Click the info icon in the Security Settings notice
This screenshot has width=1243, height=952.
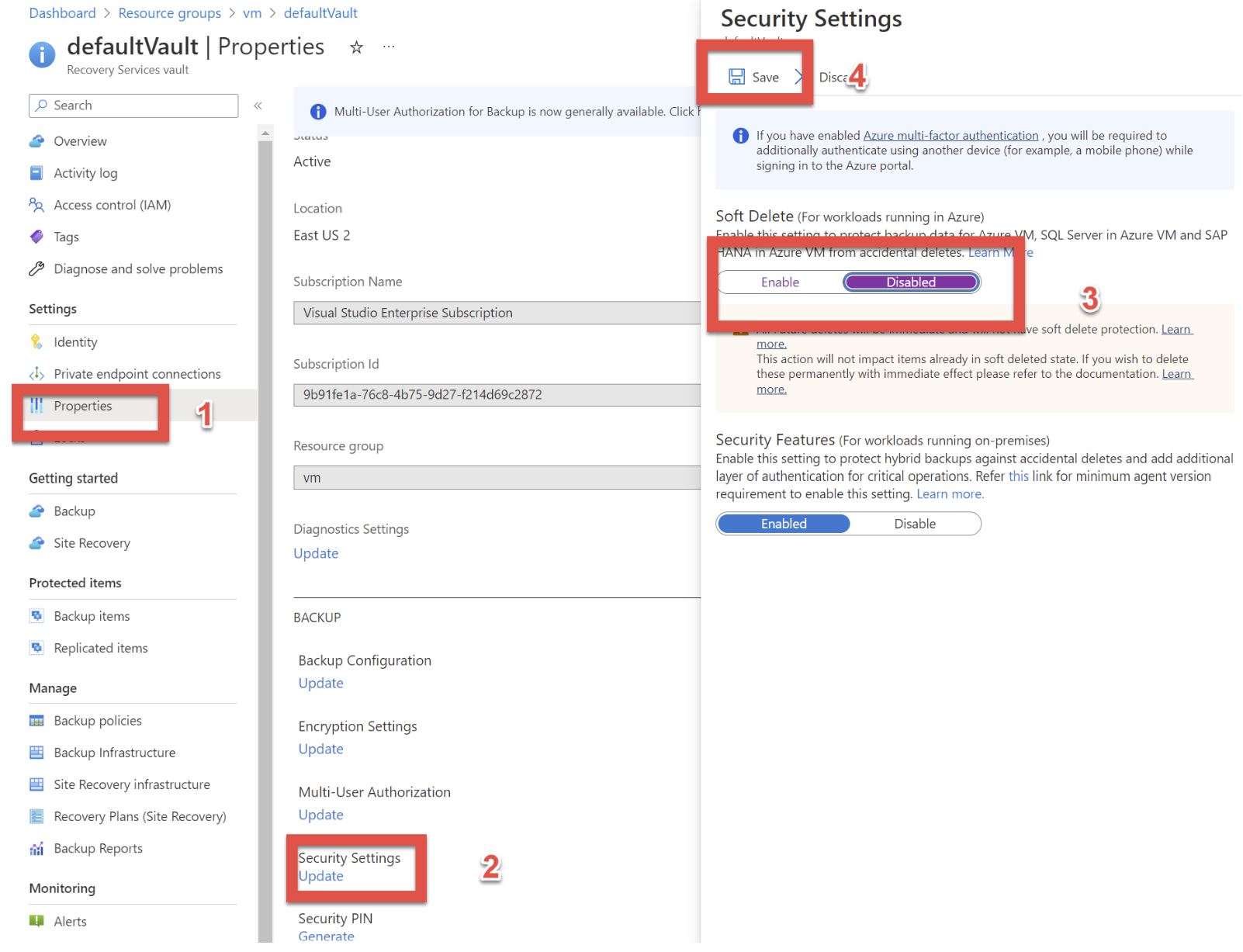pyautogui.click(x=741, y=136)
